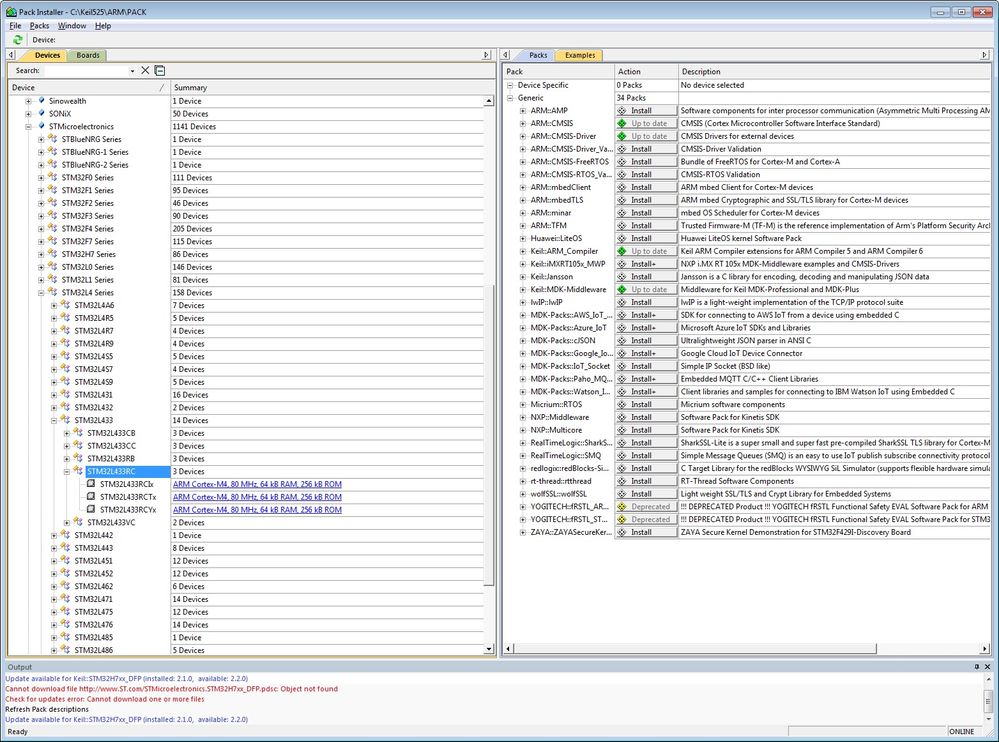Click the Action column header
Image resolution: width=999 pixels, height=742 pixels.
645,71
